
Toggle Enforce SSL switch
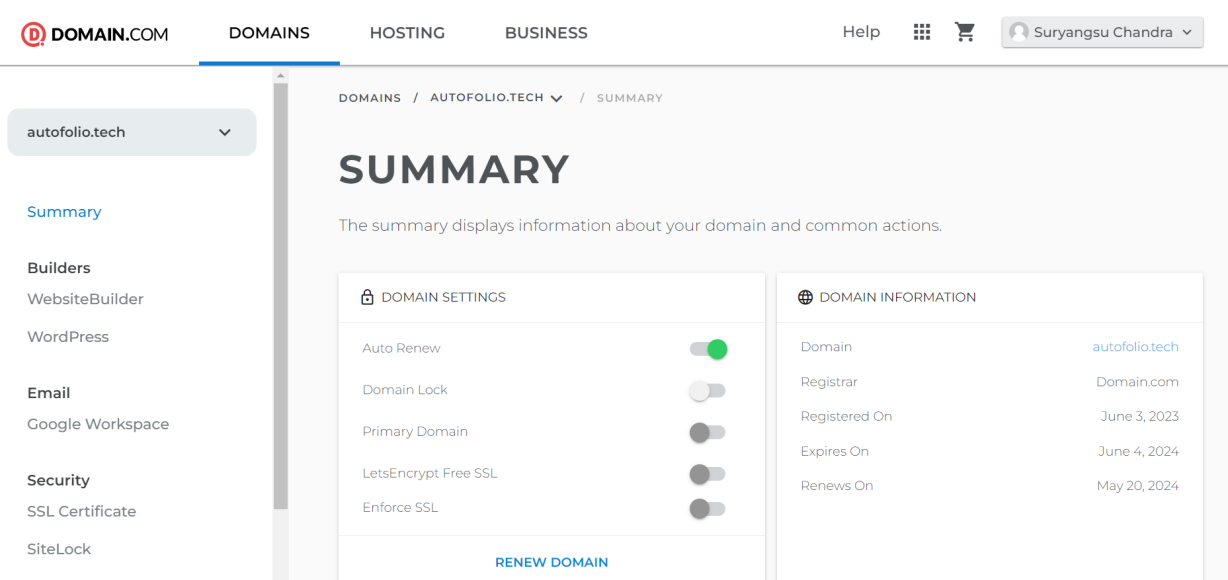(707, 509)
